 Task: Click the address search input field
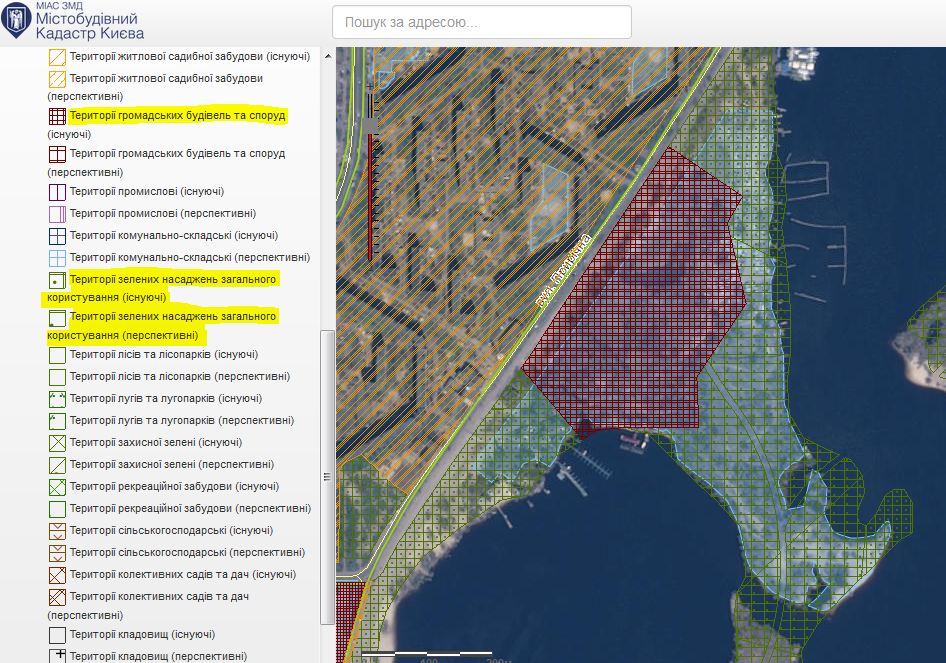click(481, 22)
